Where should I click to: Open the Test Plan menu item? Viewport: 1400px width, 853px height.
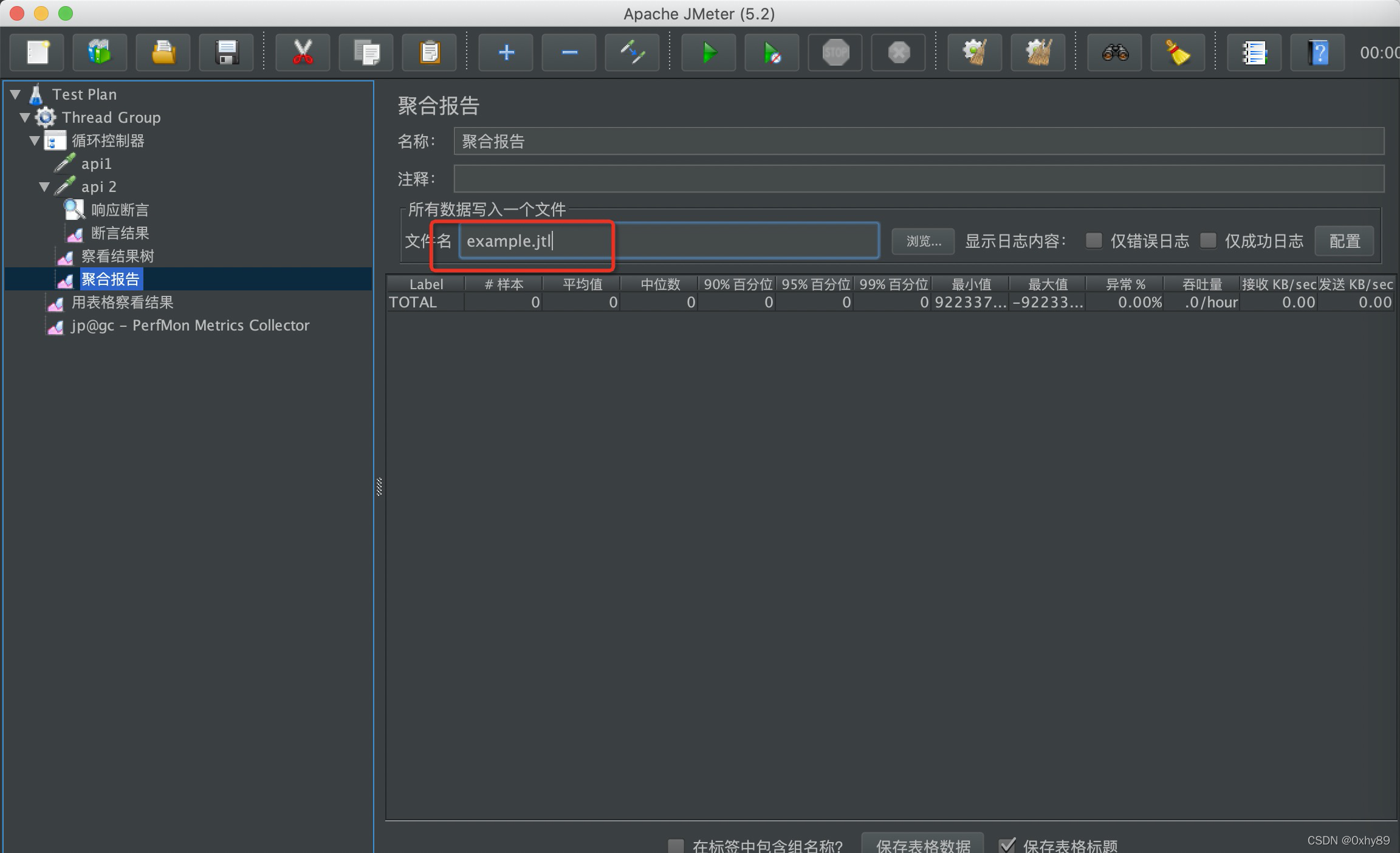[84, 93]
